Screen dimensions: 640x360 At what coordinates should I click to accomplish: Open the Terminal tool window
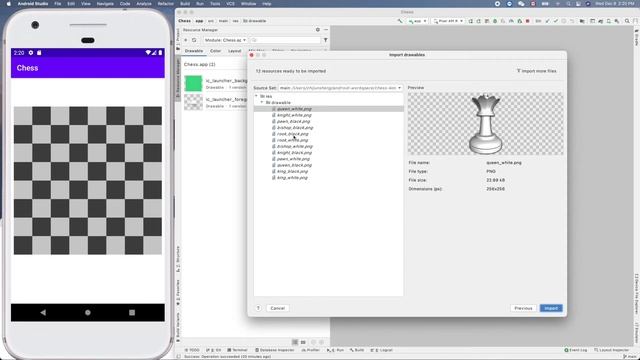pos(238,350)
